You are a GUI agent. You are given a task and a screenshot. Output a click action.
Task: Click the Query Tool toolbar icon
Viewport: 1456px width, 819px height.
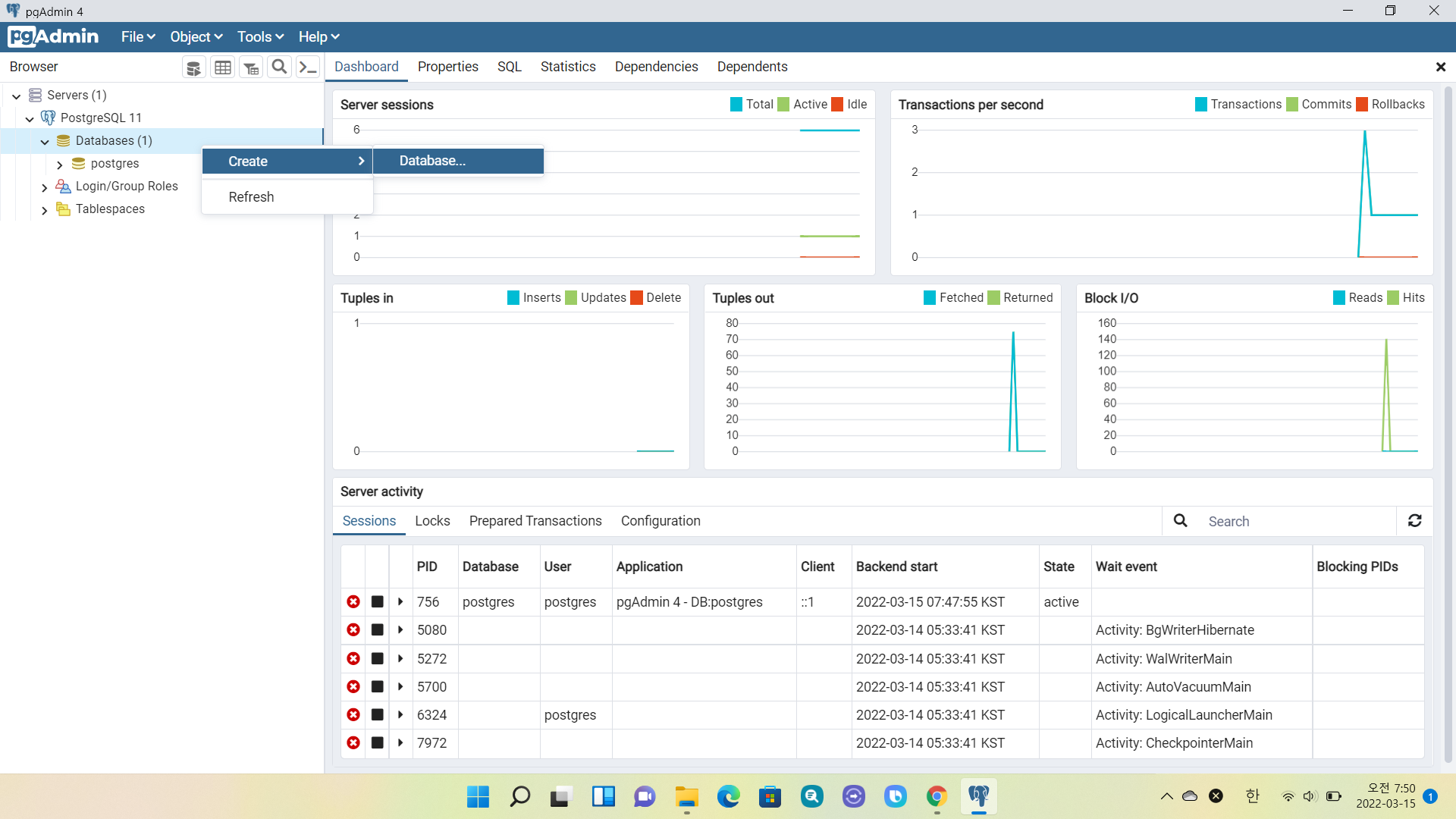pos(193,67)
